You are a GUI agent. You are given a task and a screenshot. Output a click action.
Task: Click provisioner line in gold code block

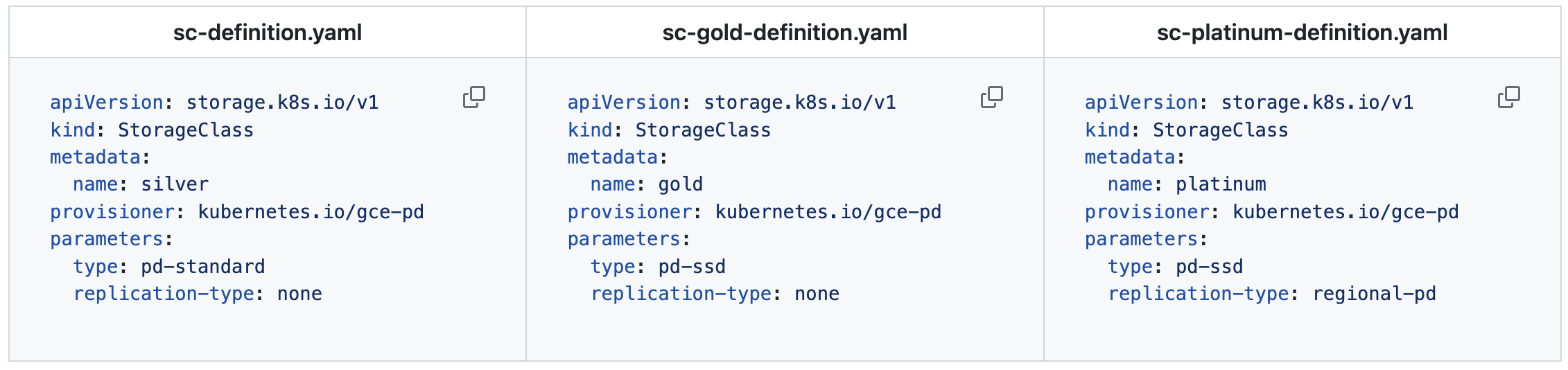[x=754, y=212]
